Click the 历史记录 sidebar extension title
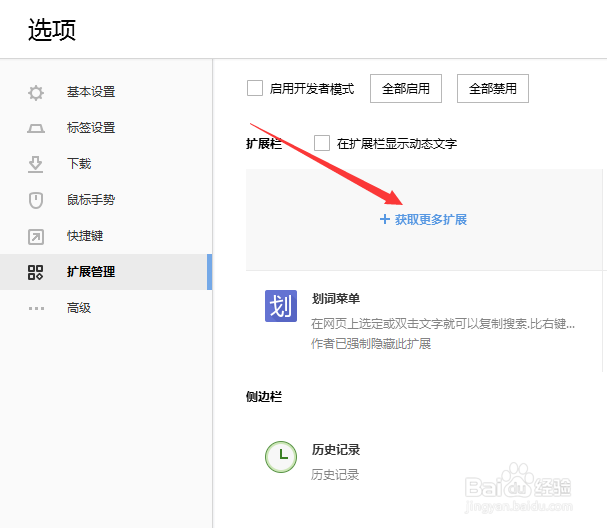Image resolution: width=607 pixels, height=528 pixels. pyautogui.click(x=336, y=450)
